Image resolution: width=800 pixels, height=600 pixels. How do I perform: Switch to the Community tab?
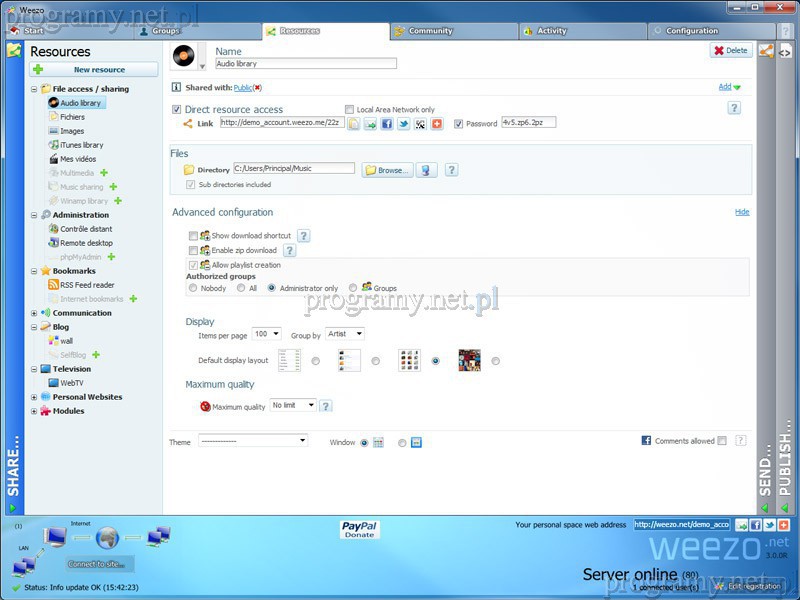(430, 31)
